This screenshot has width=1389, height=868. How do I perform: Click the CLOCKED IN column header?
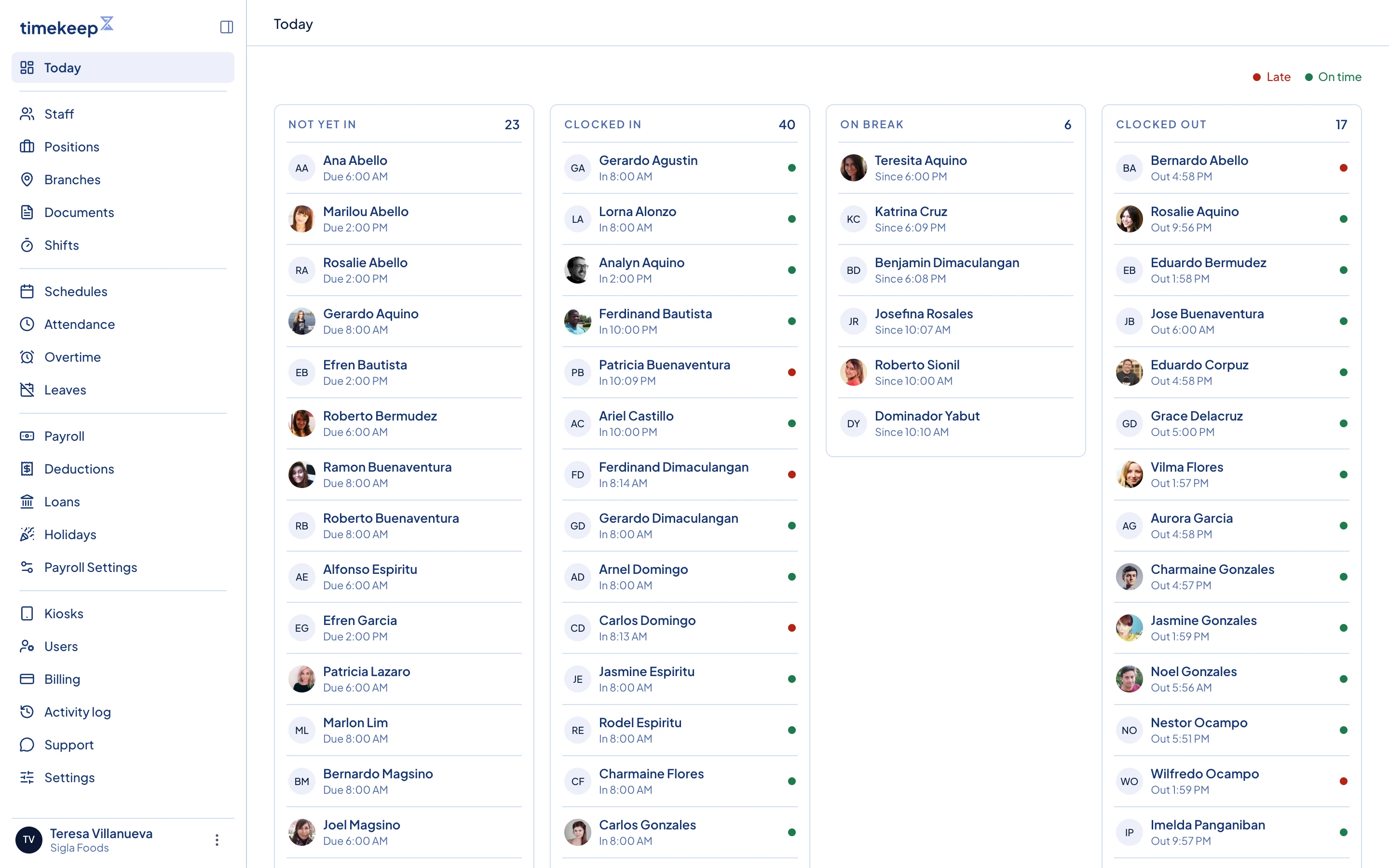pyautogui.click(x=603, y=124)
